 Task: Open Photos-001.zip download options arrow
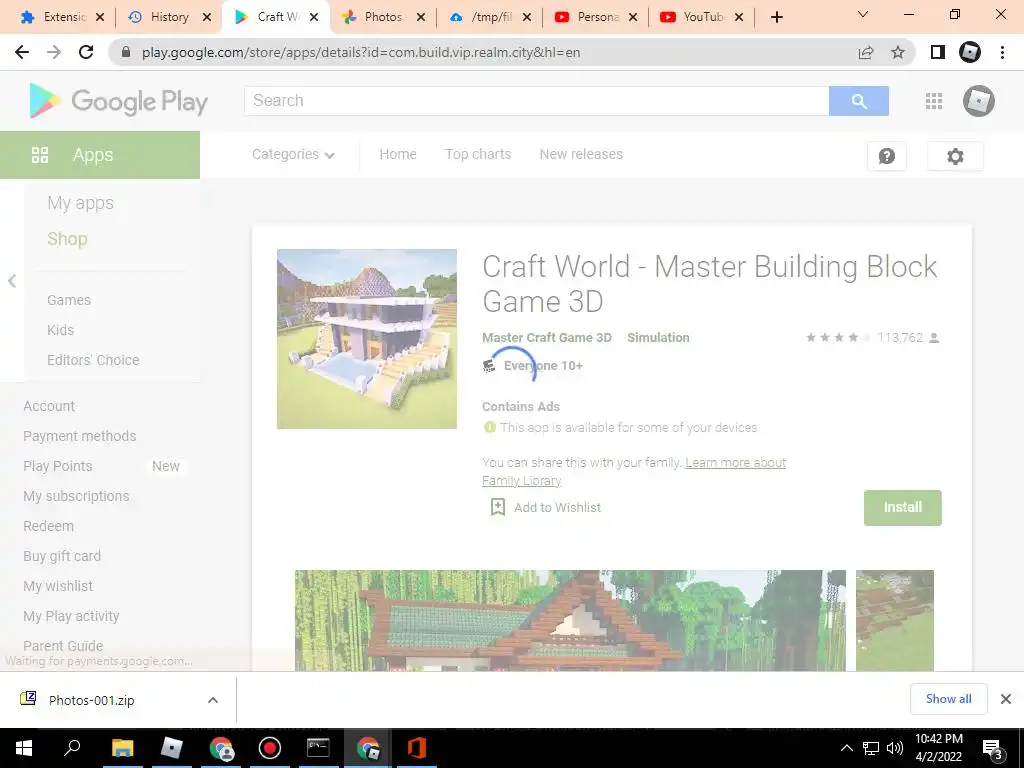coord(213,700)
